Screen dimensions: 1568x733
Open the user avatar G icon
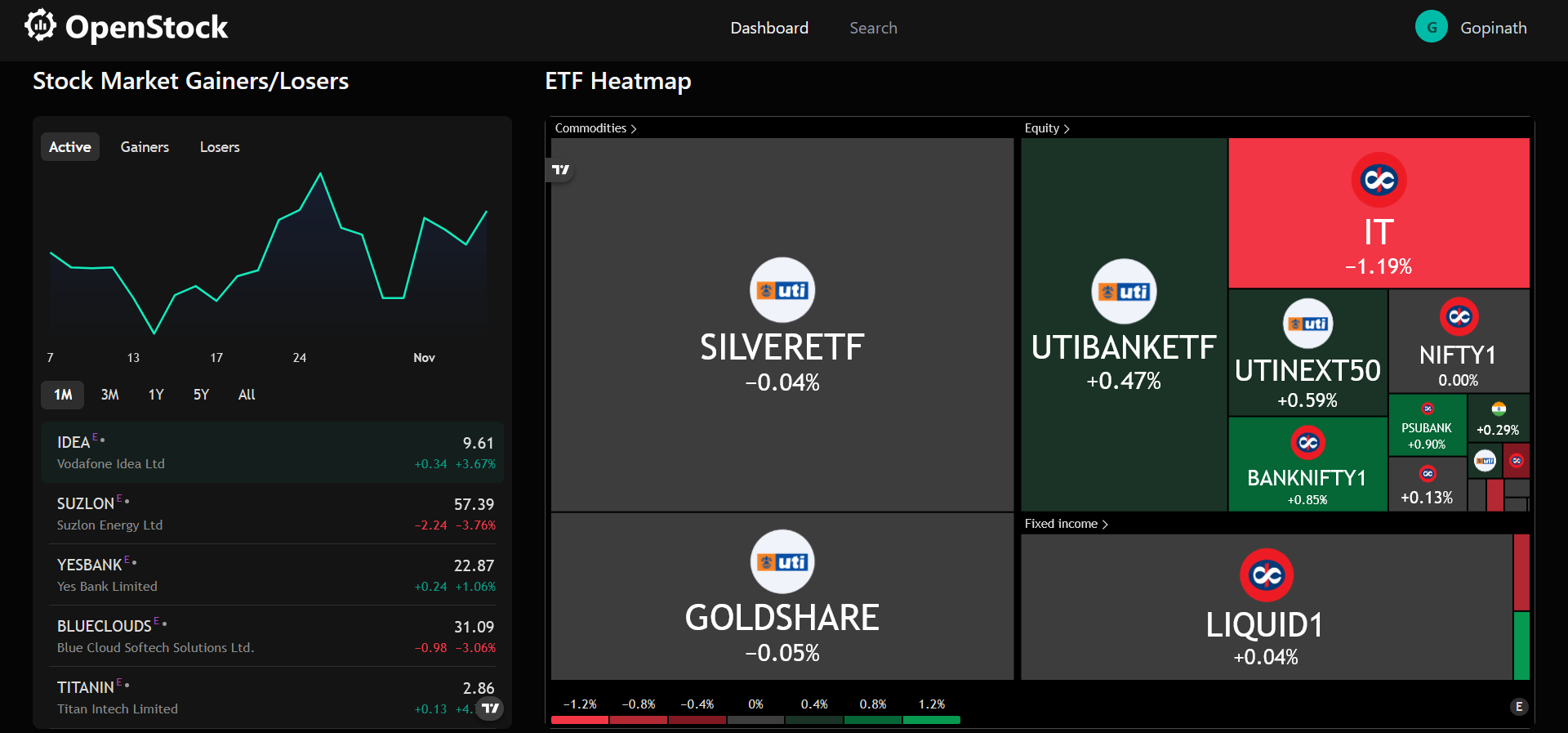[1431, 27]
